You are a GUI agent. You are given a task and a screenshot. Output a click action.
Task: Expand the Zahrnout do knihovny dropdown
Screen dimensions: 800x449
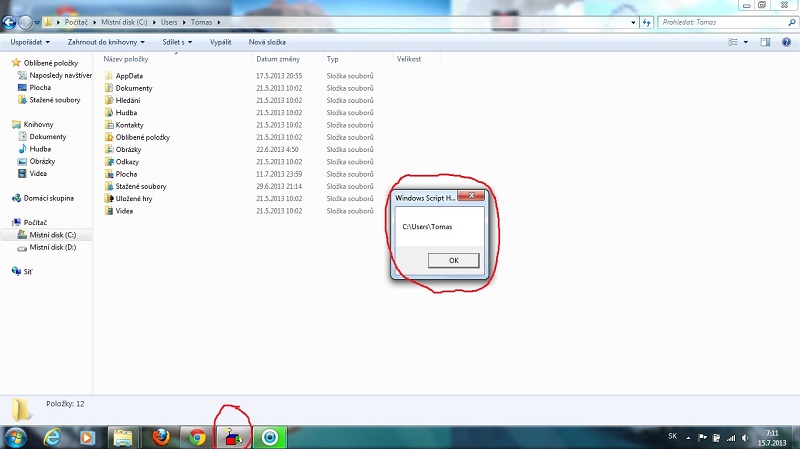point(106,42)
